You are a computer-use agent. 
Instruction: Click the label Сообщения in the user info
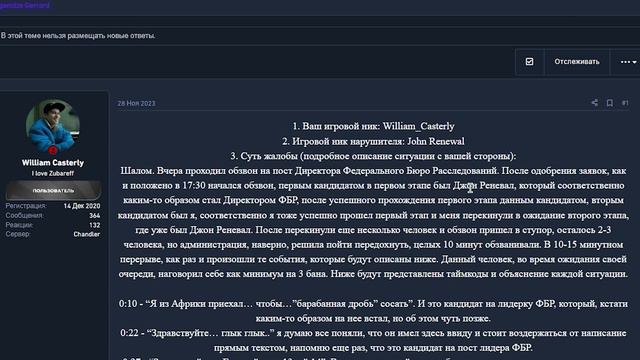coord(24,216)
